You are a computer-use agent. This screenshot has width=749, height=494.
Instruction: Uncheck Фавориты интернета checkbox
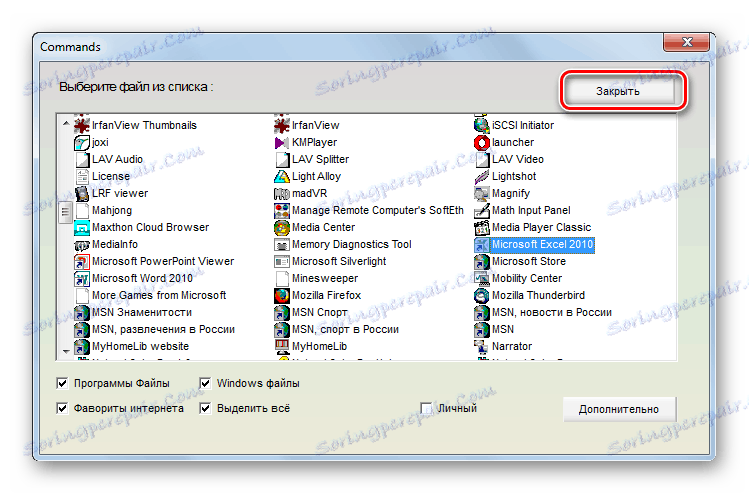coord(62,408)
